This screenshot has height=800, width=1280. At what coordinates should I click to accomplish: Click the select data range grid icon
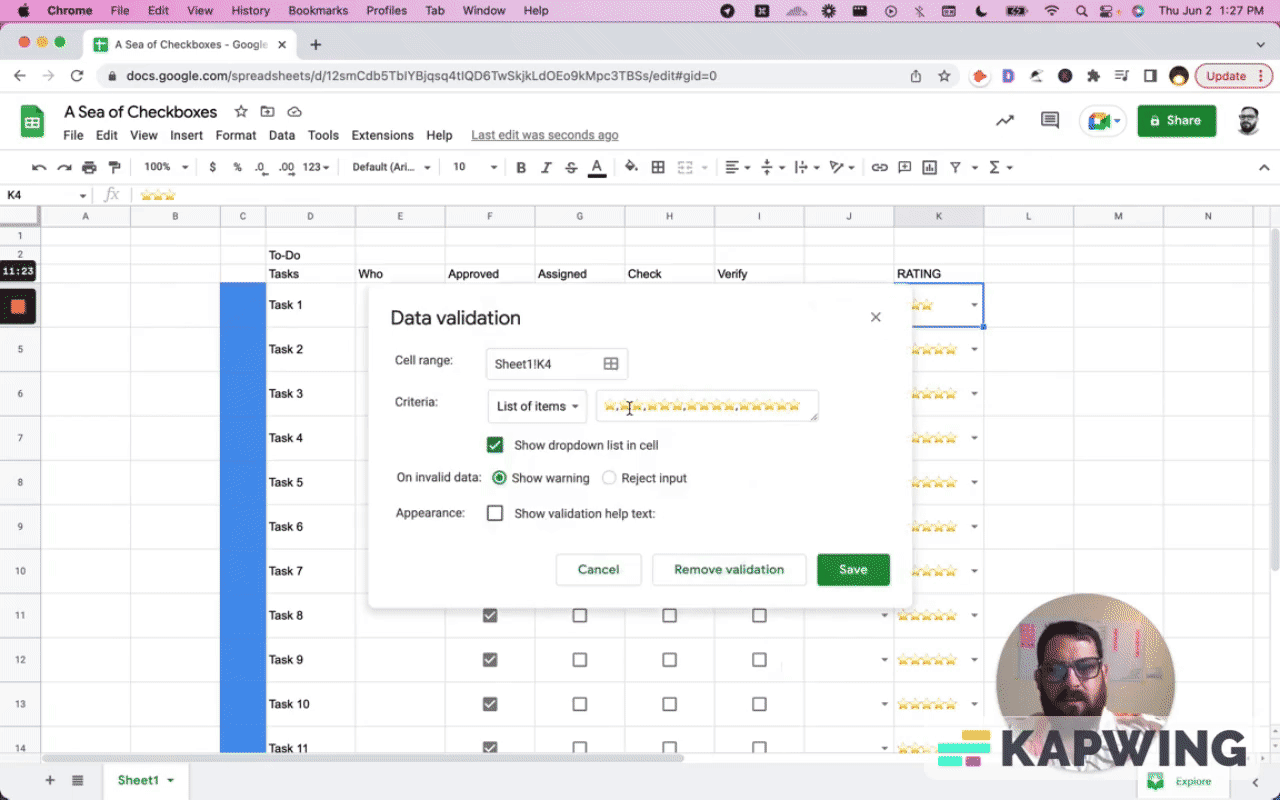611,364
